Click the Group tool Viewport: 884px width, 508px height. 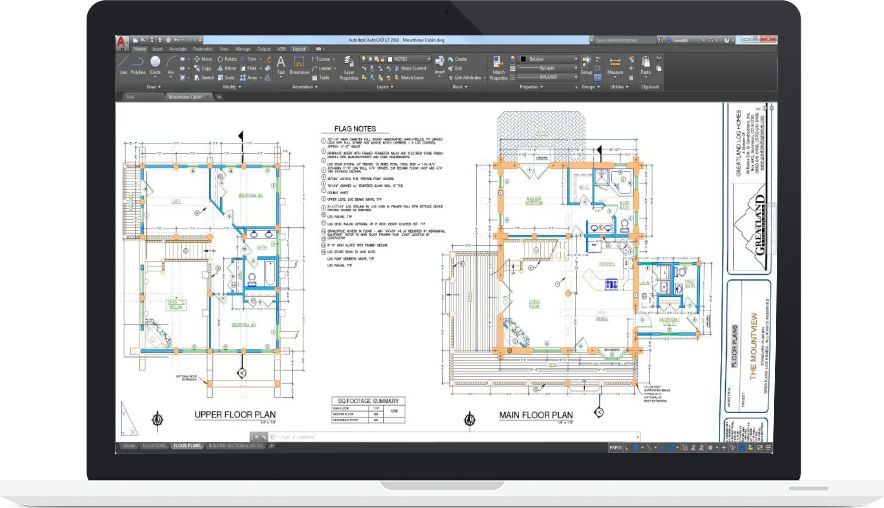pyautogui.click(x=586, y=65)
